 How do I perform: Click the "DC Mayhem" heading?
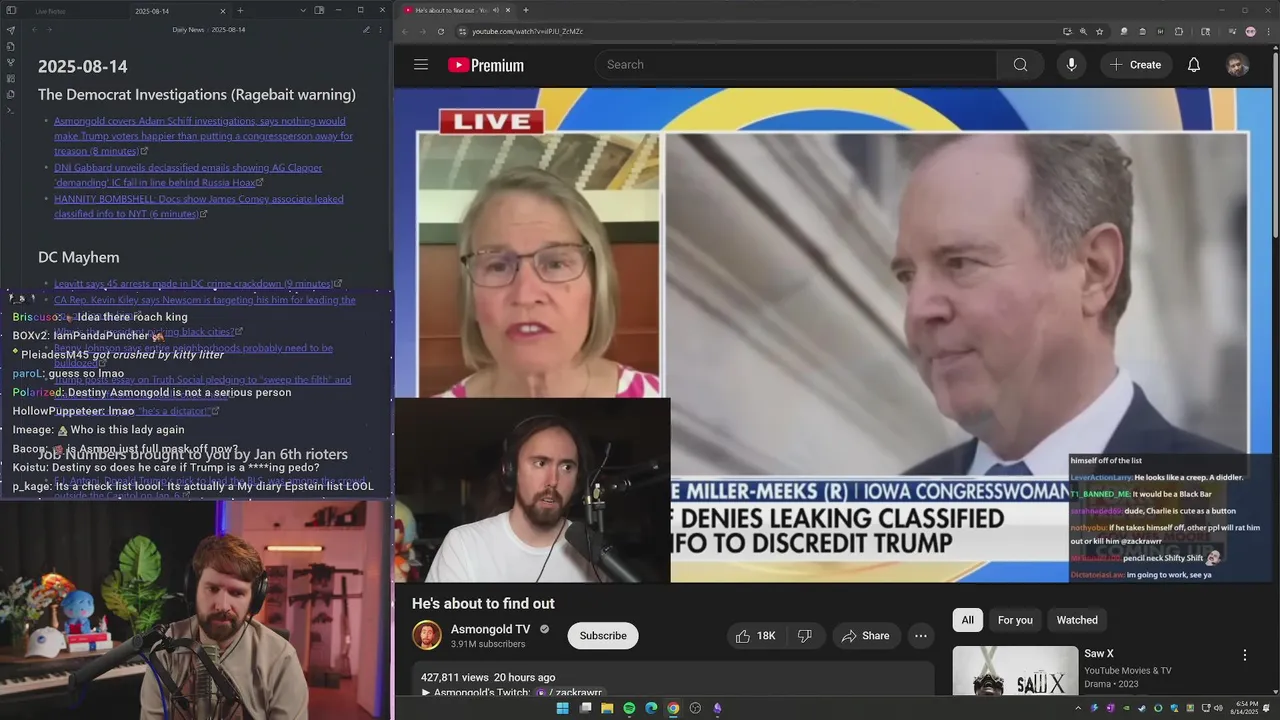tap(78, 257)
